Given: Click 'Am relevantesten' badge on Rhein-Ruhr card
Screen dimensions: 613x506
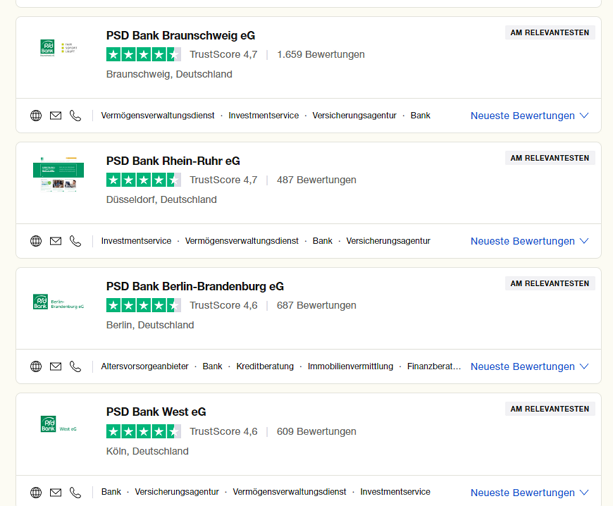Looking at the screenshot, I should click(550, 158).
